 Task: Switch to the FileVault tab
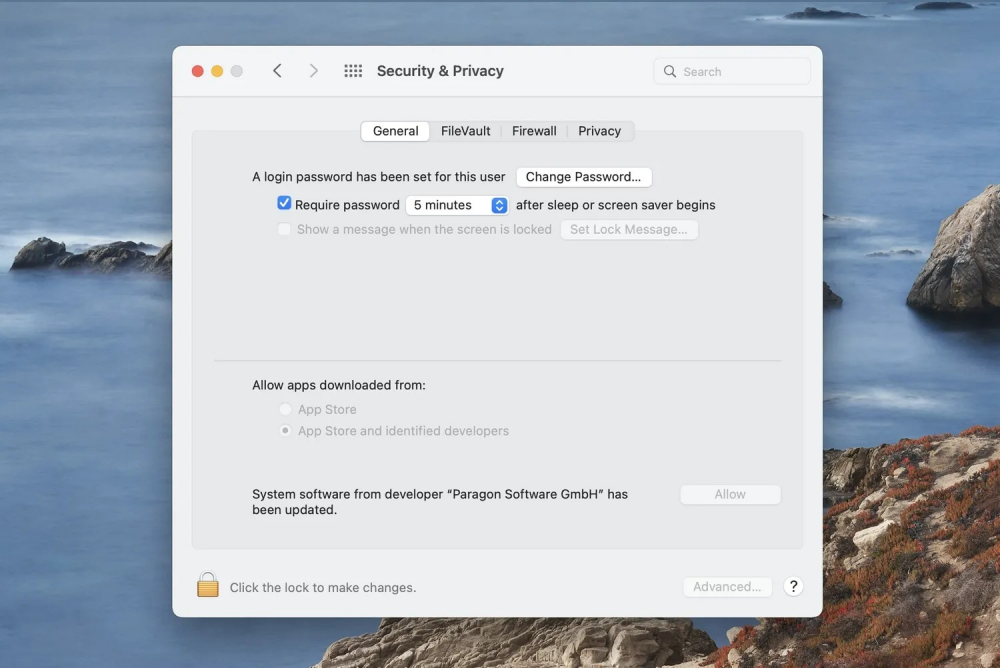466,131
